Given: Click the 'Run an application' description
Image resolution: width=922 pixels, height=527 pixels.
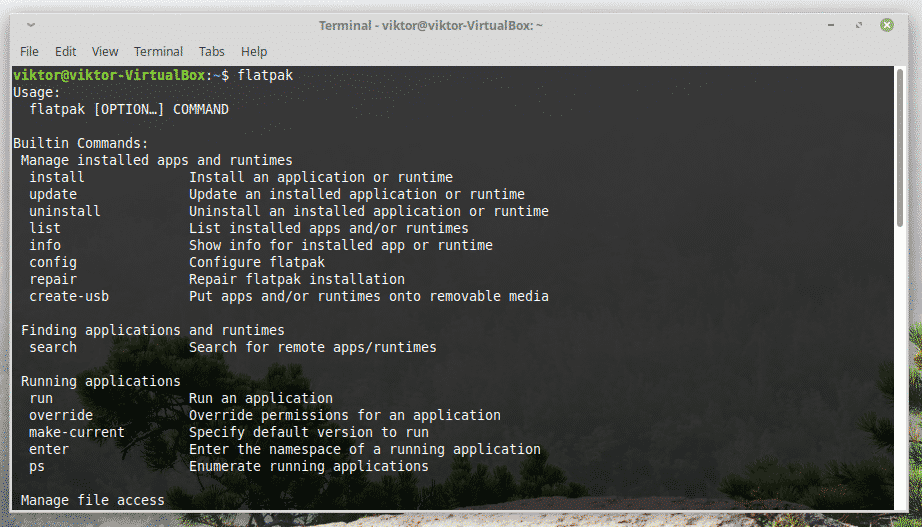Looking at the screenshot, I should click(261, 399).
